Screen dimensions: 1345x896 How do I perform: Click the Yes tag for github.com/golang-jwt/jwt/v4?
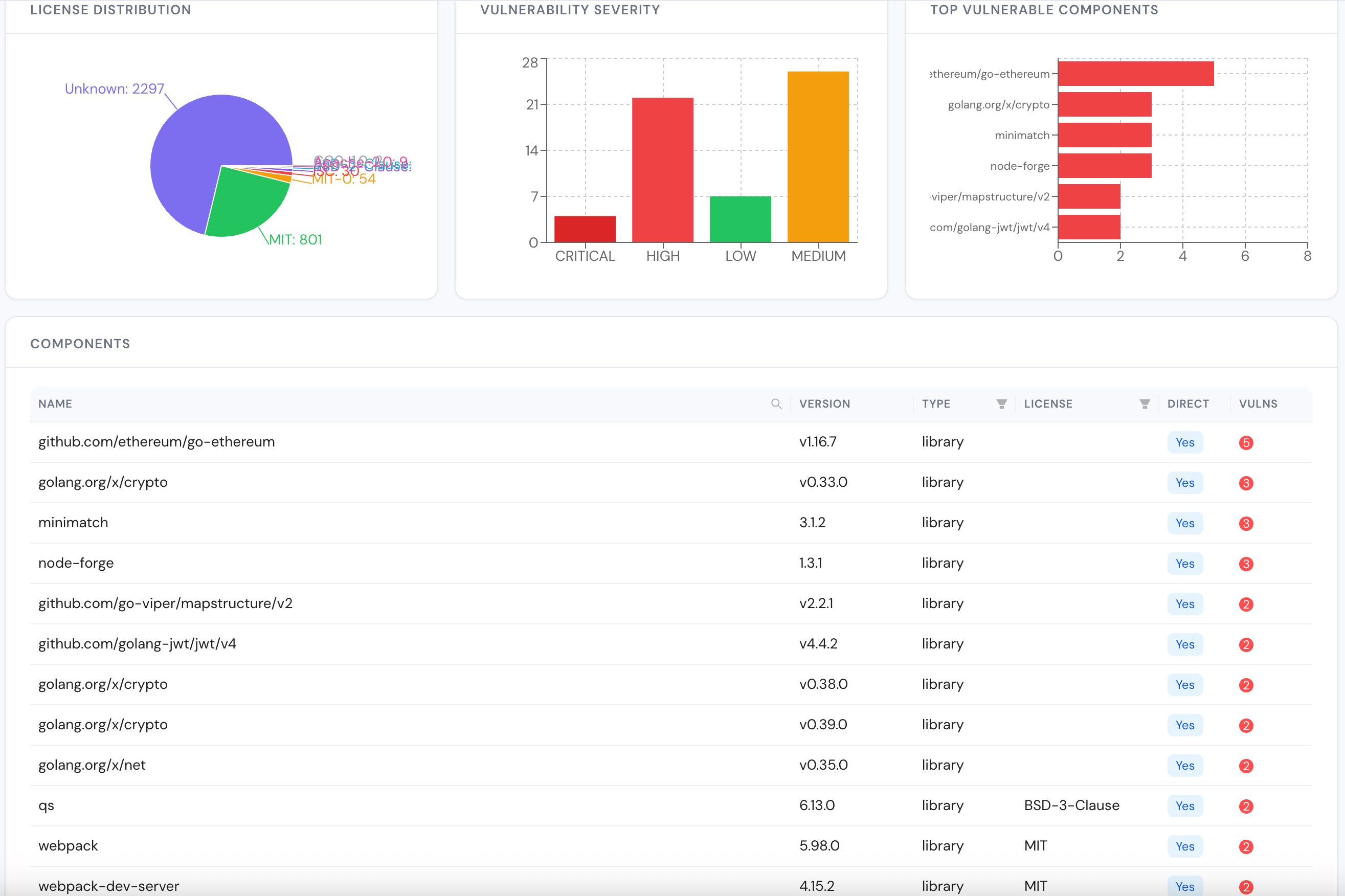pos(1184,644)
